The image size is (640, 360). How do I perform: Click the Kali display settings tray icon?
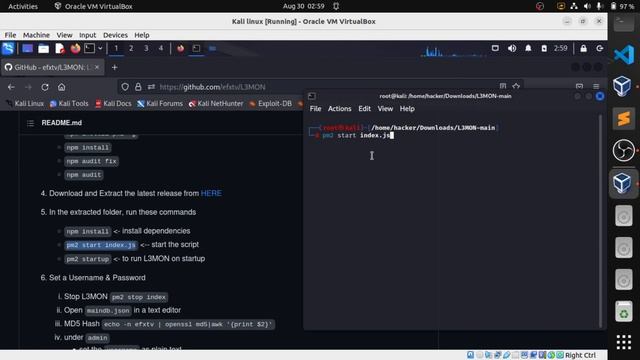click(495, 48)
